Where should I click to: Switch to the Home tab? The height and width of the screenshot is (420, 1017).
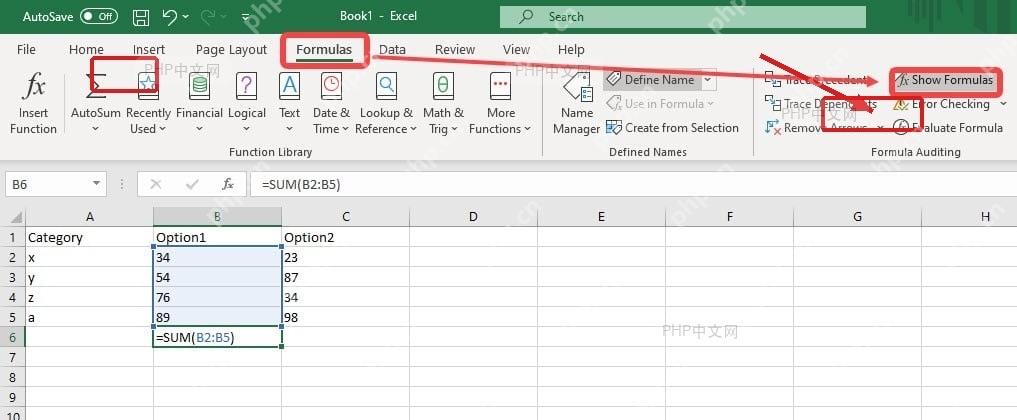point(86,49)
